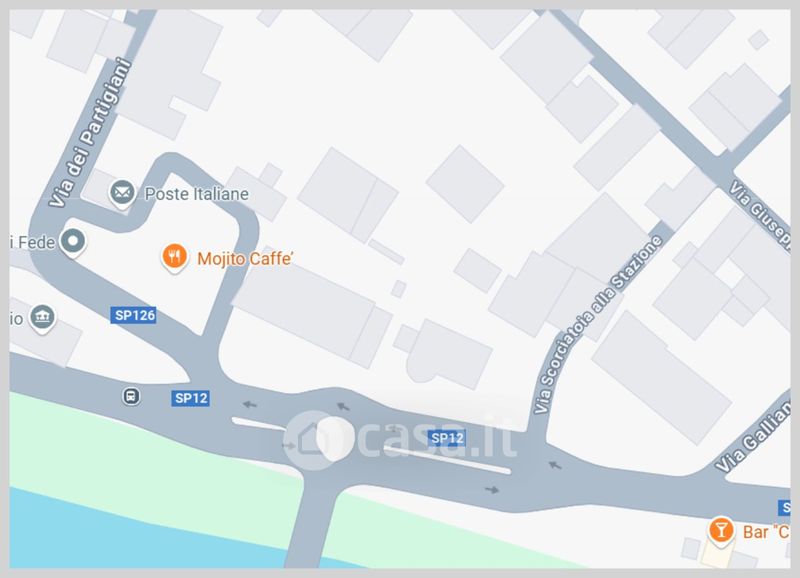Open the Mojito Caffe' text label
The width and height of the screenshot is (800, 578).
245,259
